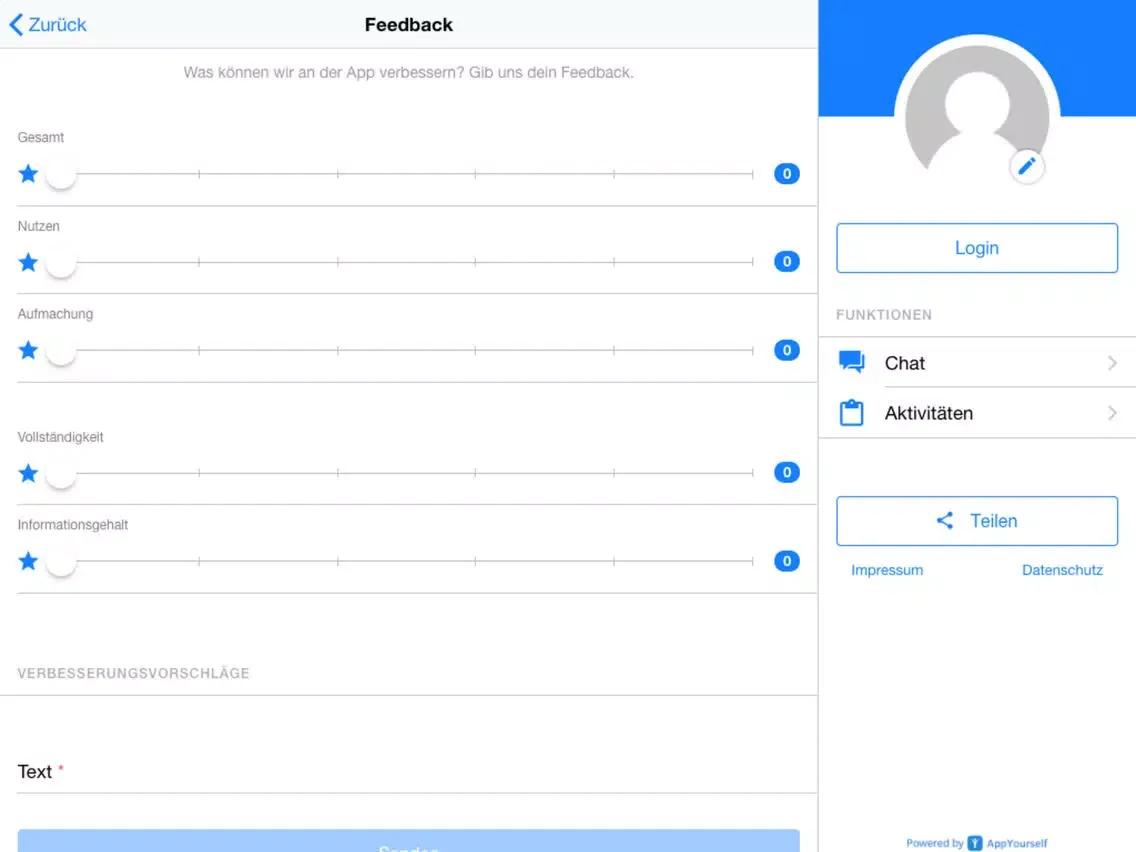
Task: Click the Feedback page title
Action: point(409,25)
